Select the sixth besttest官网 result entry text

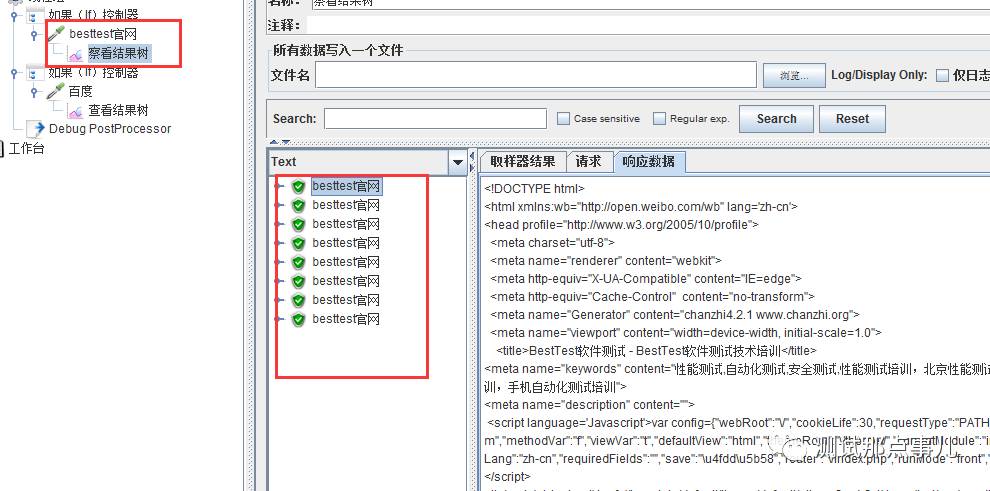coord(346,281)
